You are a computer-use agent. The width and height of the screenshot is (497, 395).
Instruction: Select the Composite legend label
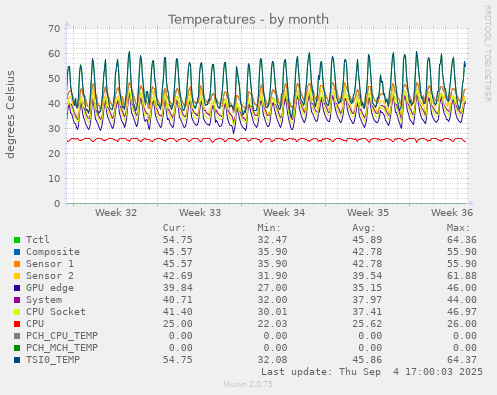[x=53, y=252]
